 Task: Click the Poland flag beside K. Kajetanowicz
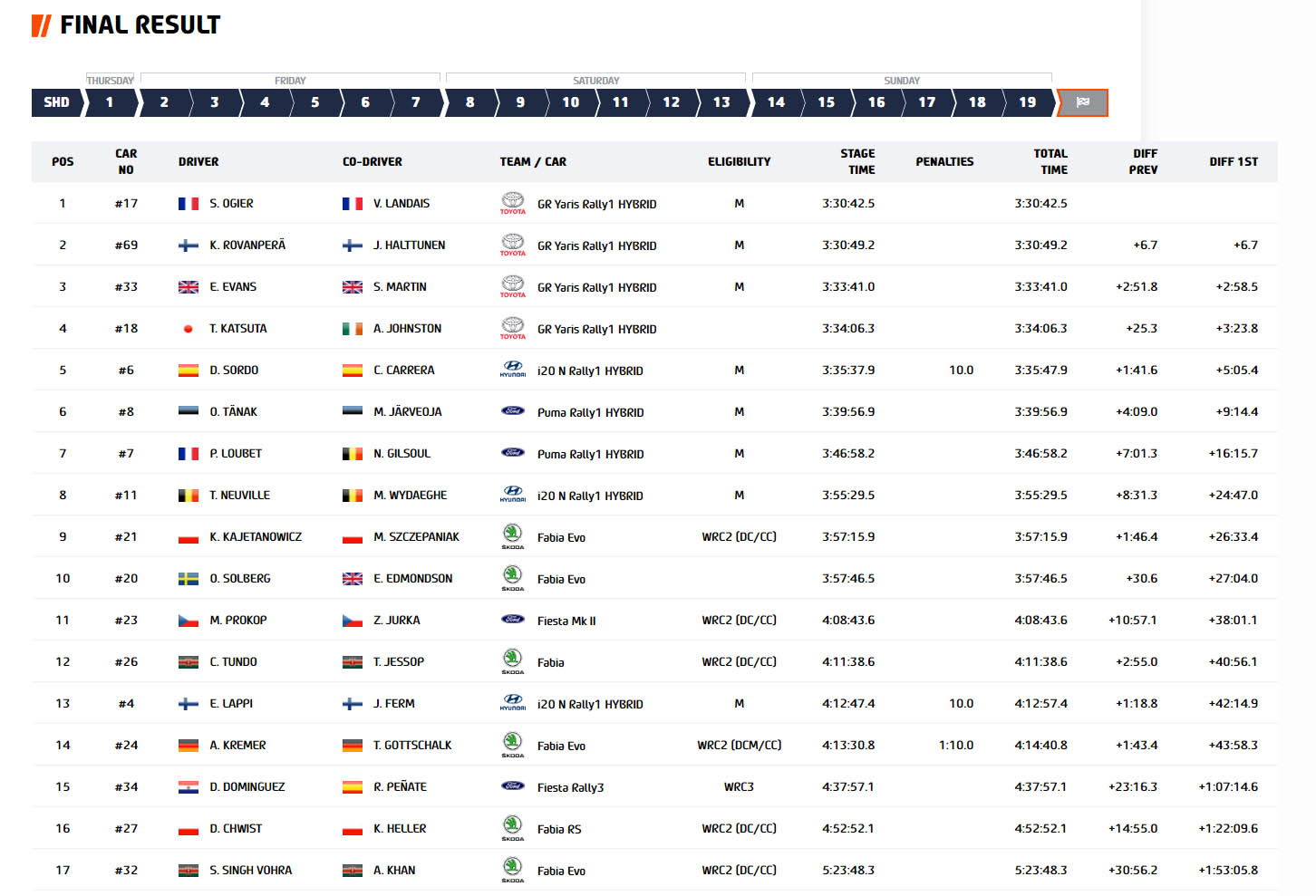pyautogui.click(x=189, y=537)
